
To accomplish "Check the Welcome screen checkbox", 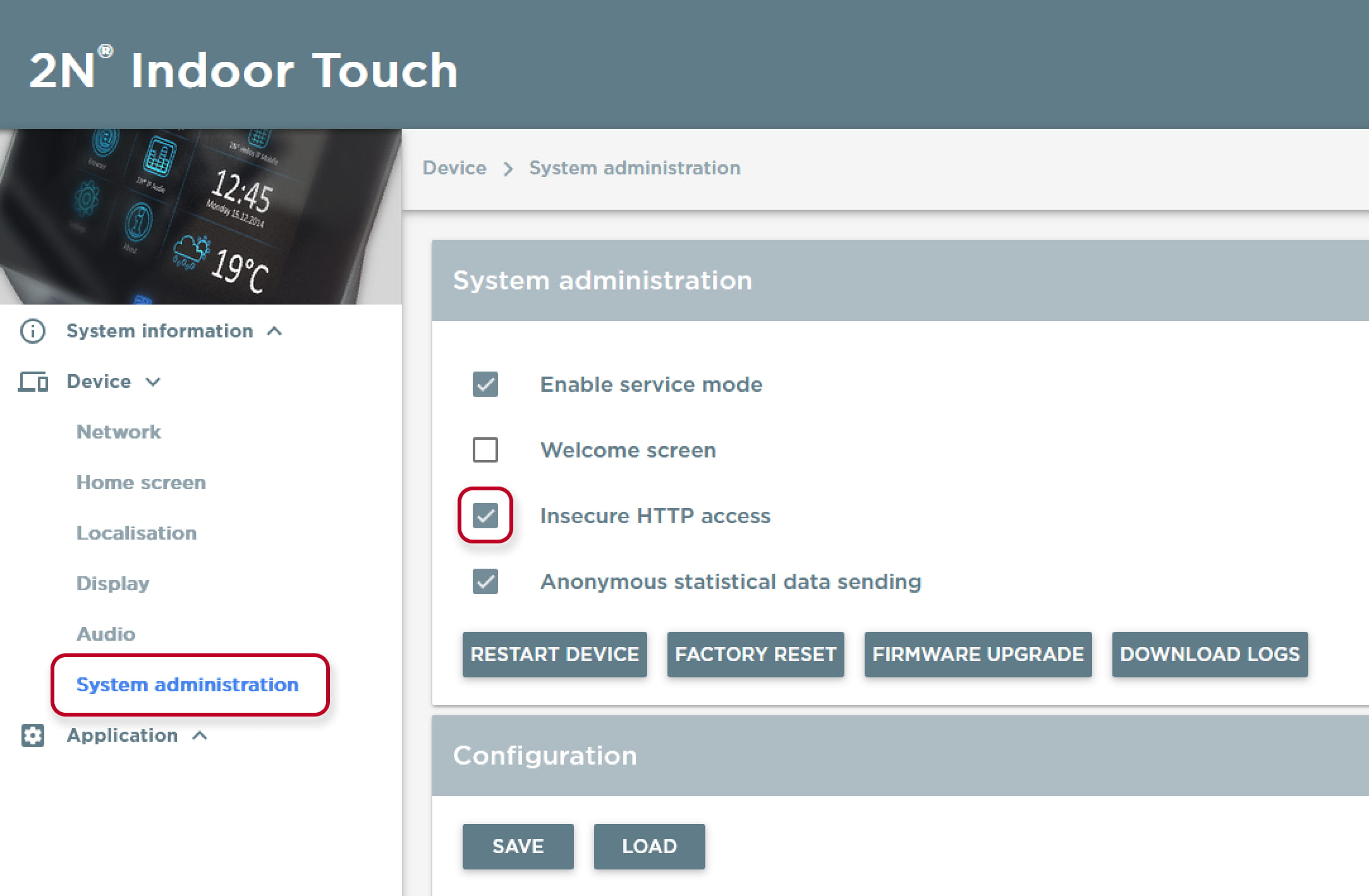I will [485, 450].
